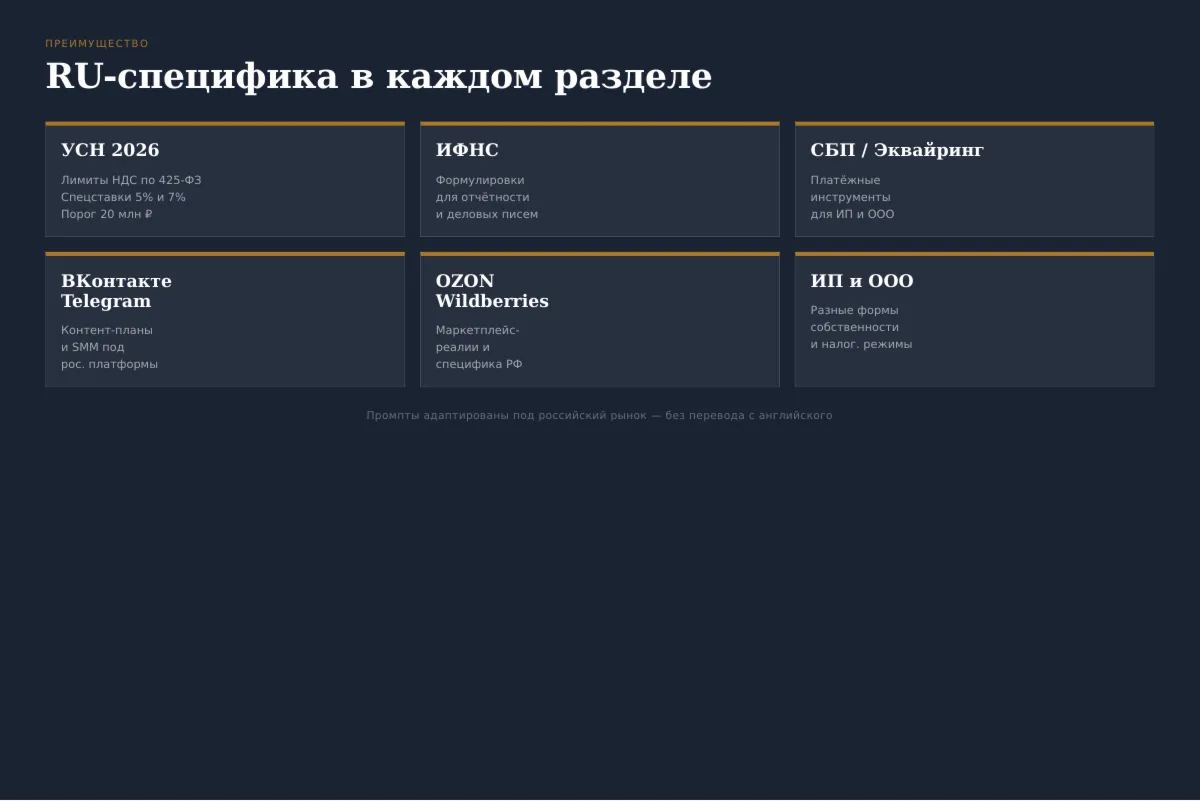Select the heading 'RU-специфика в каждом разделе'
Viewport: 1200px width, 801px height.
pyautogui.click(x=379, y=77)
